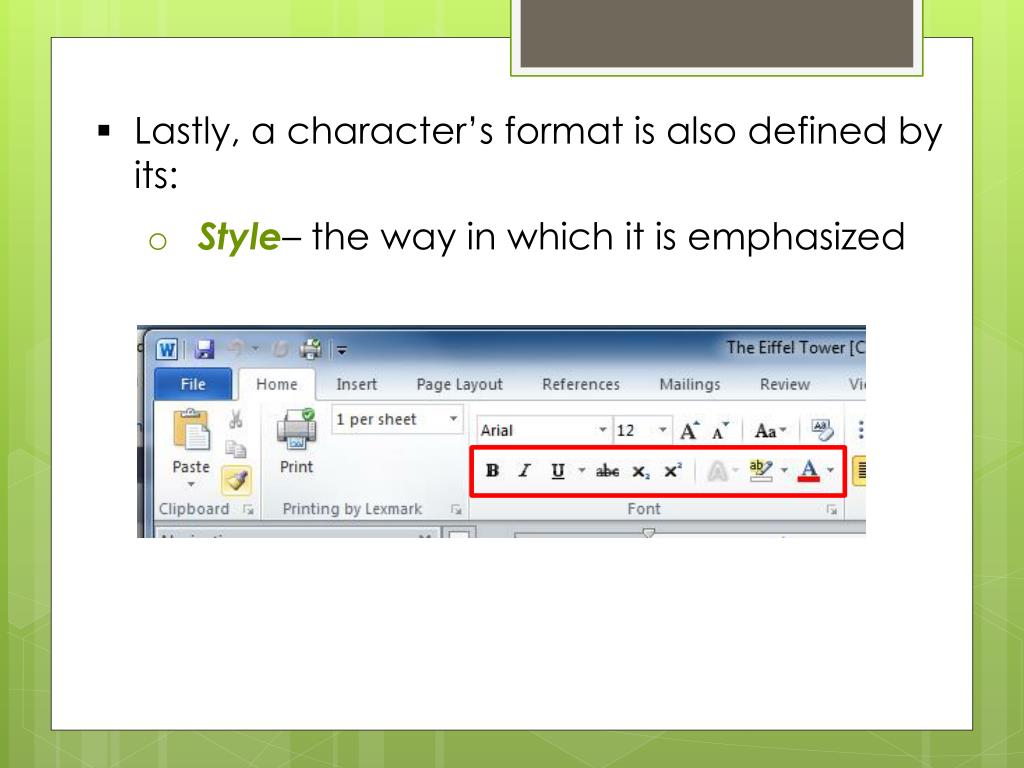
Task: Open the Clipboard dialog launcher
Action: tap(248, 509)
